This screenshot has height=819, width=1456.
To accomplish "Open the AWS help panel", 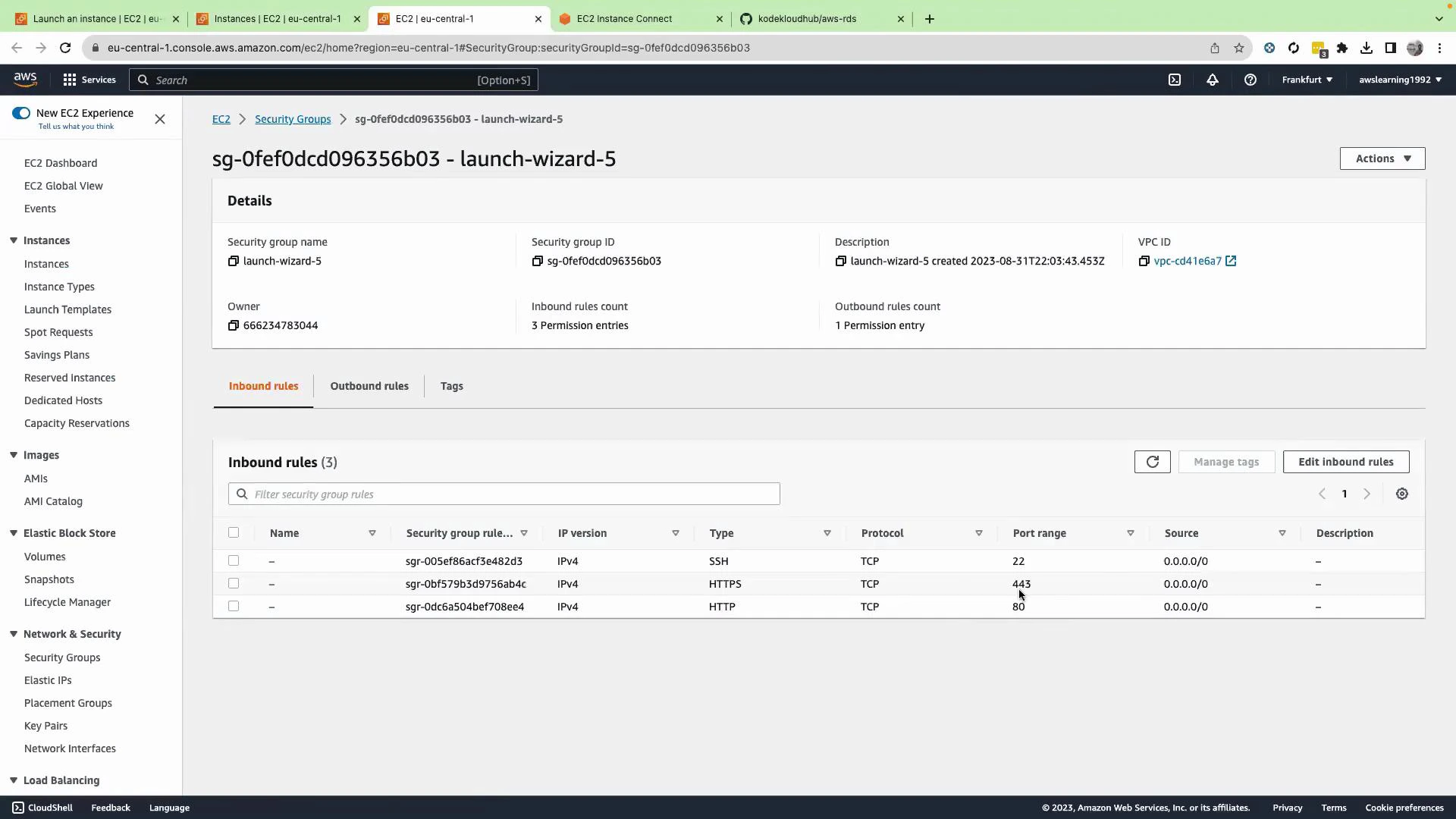I will (x=1250, y=80).
